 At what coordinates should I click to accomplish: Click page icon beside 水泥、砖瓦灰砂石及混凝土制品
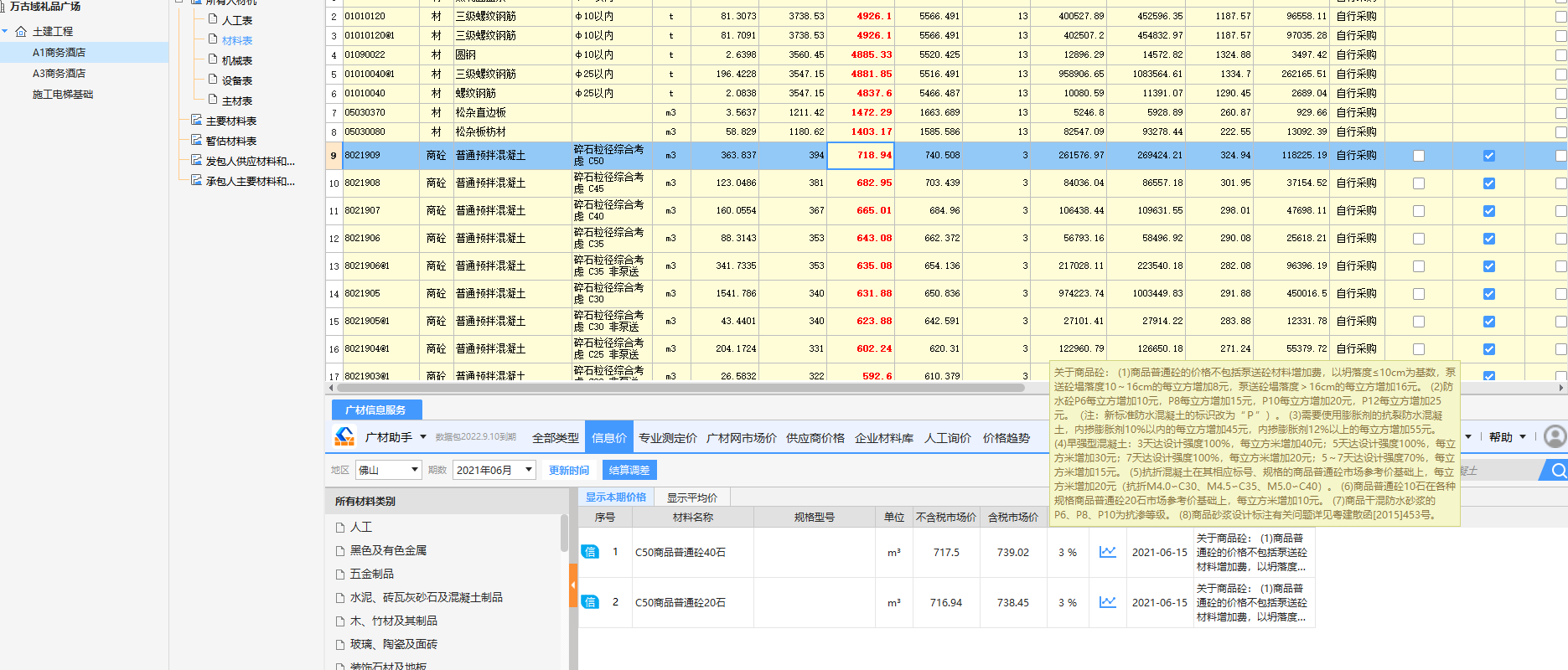click(x=339, y=598)
